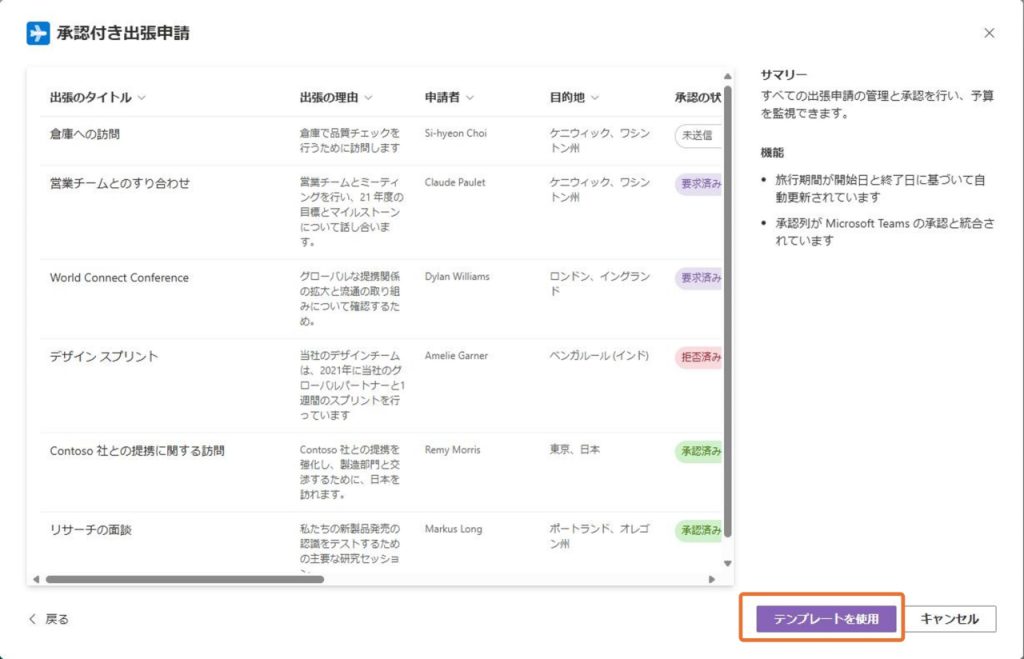
Task: Click destination in 倉庫への訪問 row
Action: pyautogui.click(x=600, y=140)
